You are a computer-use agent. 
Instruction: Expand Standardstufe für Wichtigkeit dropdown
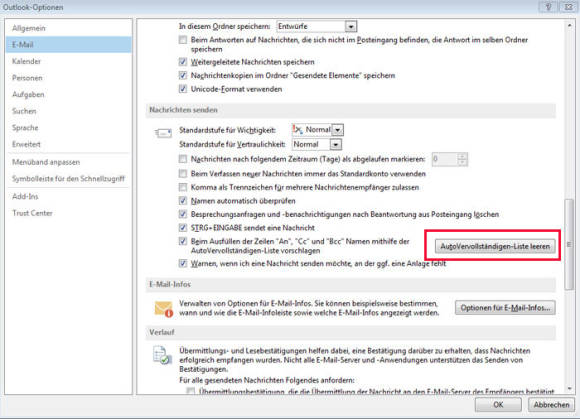pyautogui.click(x=337, y=130)
